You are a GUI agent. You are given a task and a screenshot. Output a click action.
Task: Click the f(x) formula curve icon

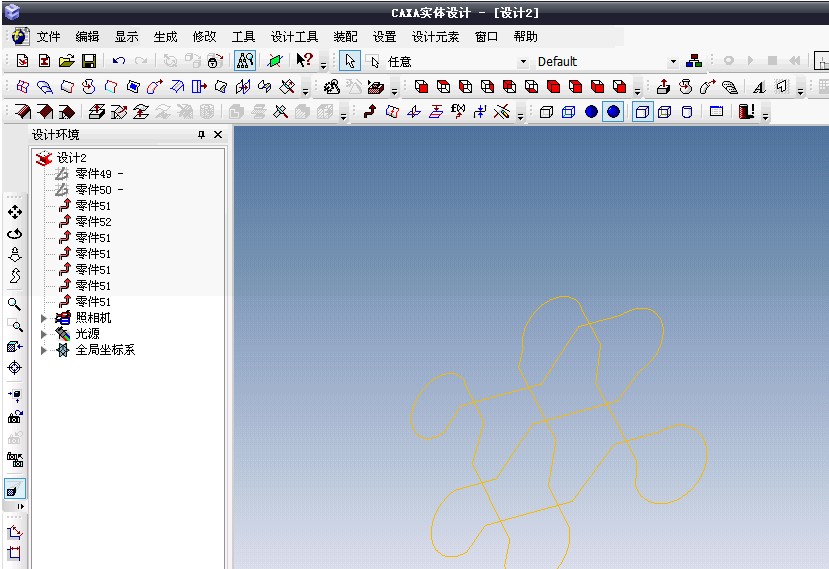click(458, 111)
